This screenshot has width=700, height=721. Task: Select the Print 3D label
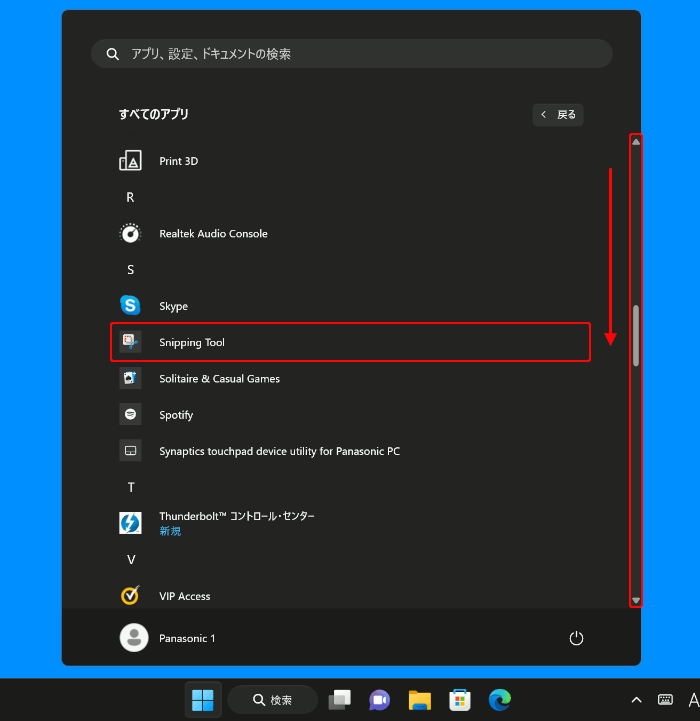(178, 161)
